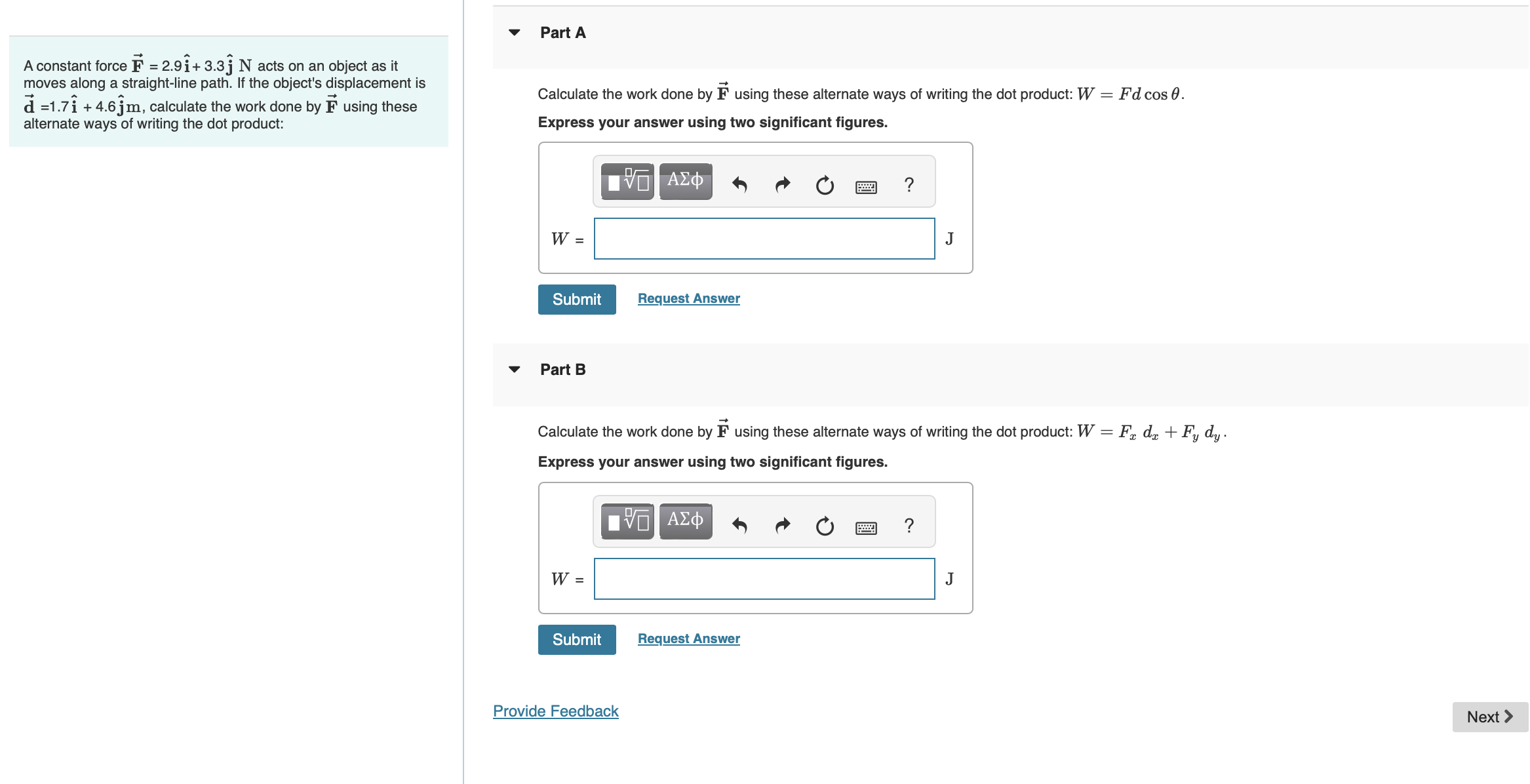Collapse the Part B section
Viewport: 1530px width, 784px height.
[x=515, y=369]
